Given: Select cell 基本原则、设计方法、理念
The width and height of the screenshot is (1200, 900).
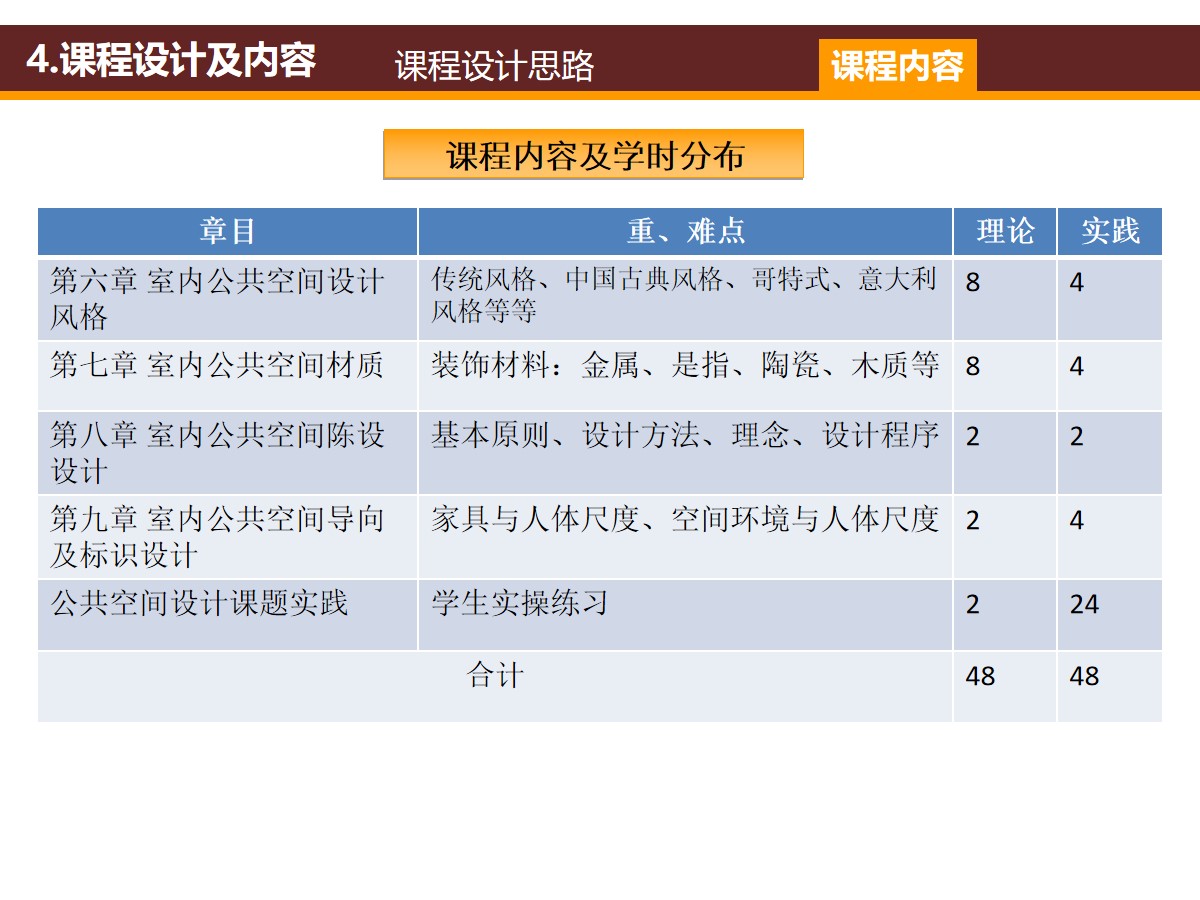Looking at the screenshot, I should click(685, 453).
